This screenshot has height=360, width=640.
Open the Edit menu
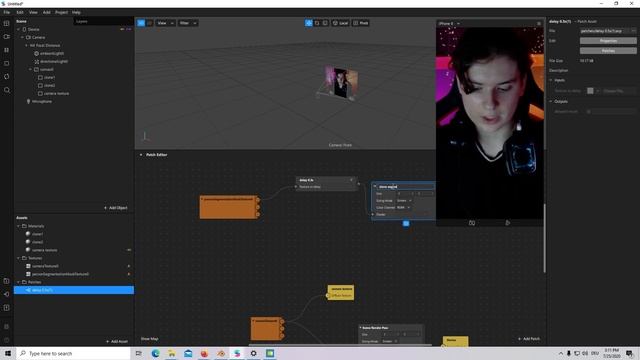click(x=20, y=12)
